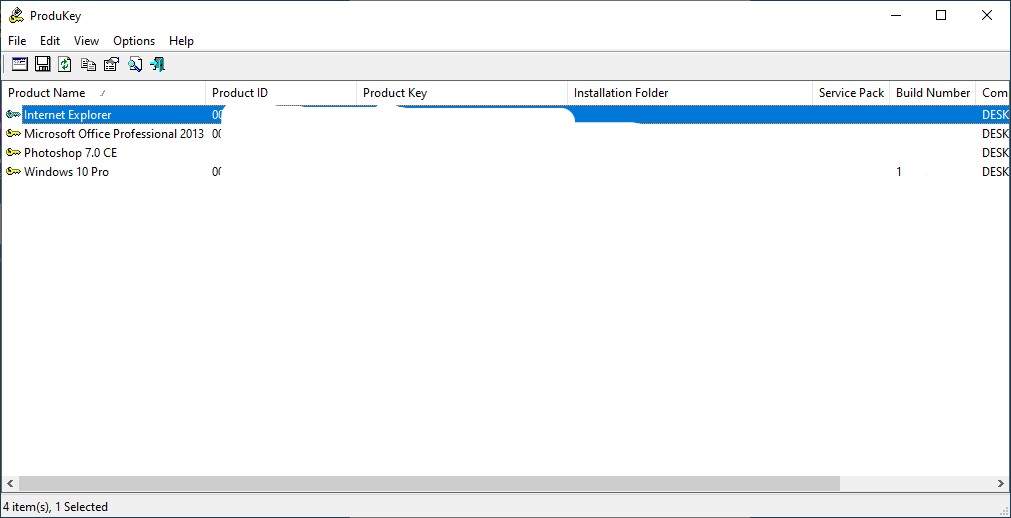Select the Windows 10 Pro row
The height and width of the screenshot is (518, 1011).
click(x=506, y=172)
